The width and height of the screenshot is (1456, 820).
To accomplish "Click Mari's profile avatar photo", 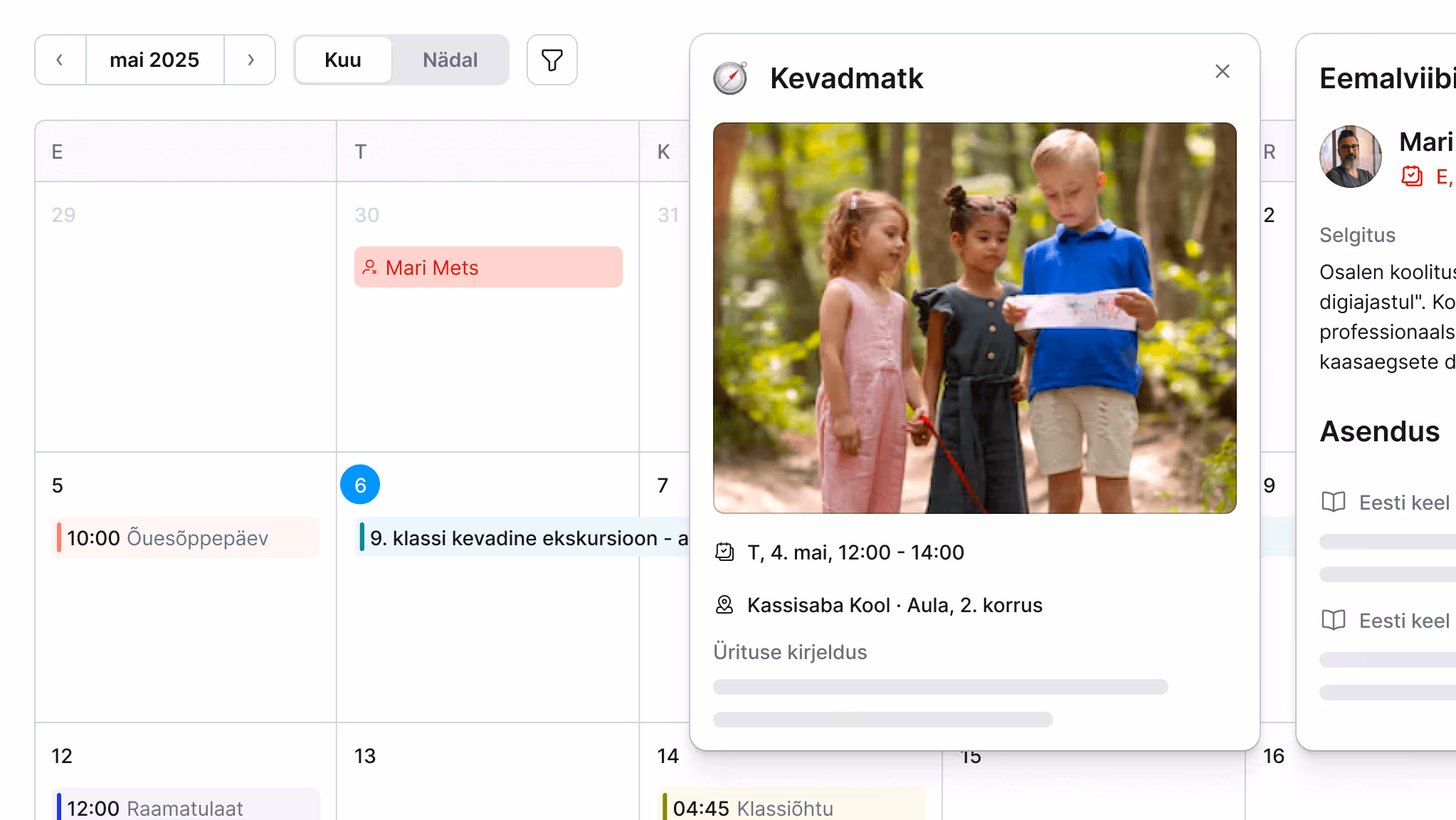I will pyautogui.click(x=1350, y=157).
